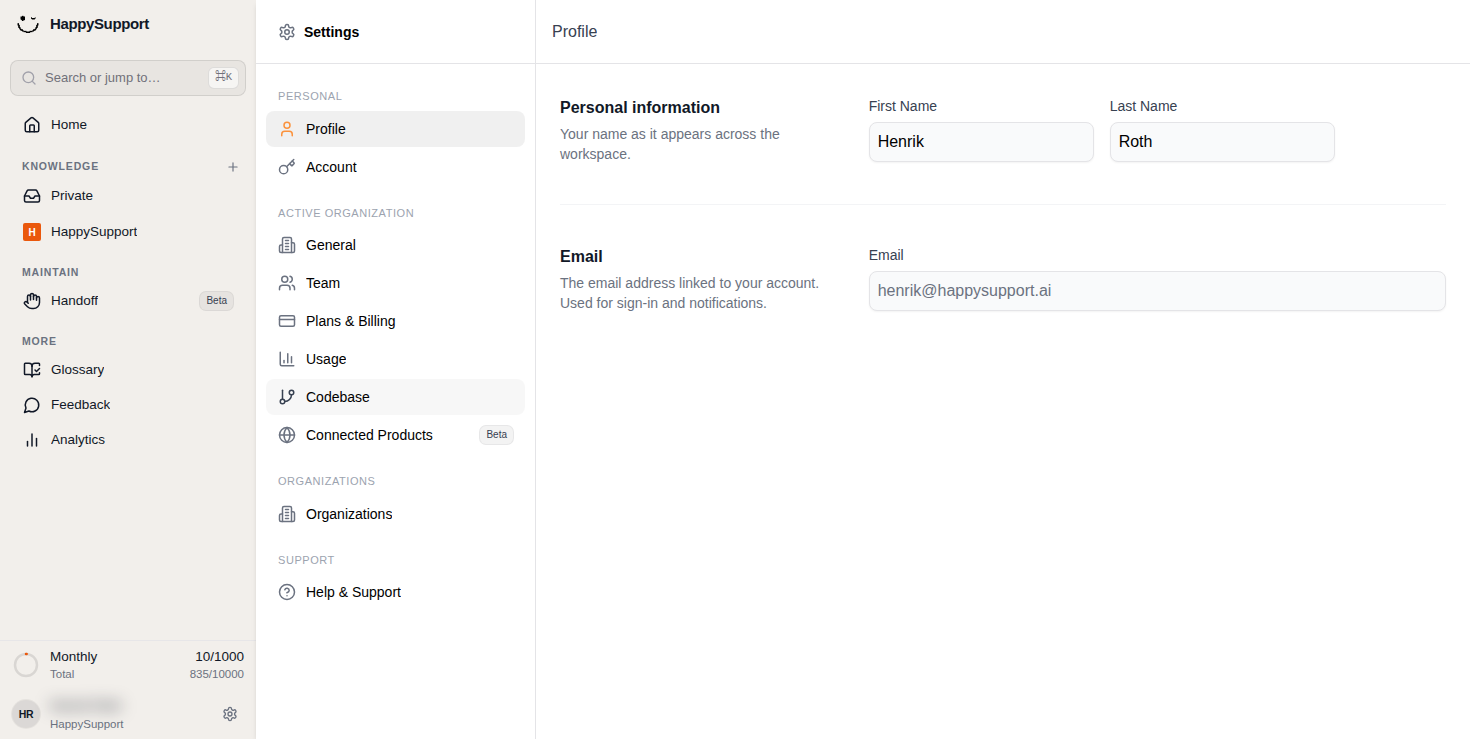The image size is (1470, 739).
Task: Open the Analytics page
Action: (x=128, y=440)
